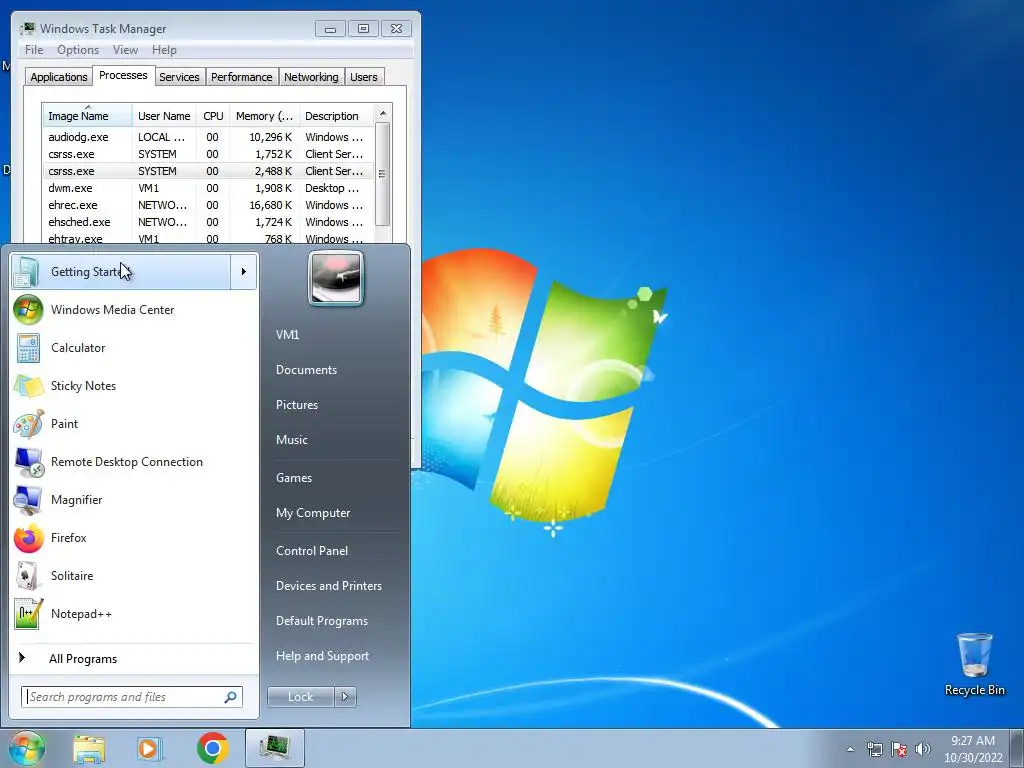Show hidden tray icons arrow

point(850,749)
